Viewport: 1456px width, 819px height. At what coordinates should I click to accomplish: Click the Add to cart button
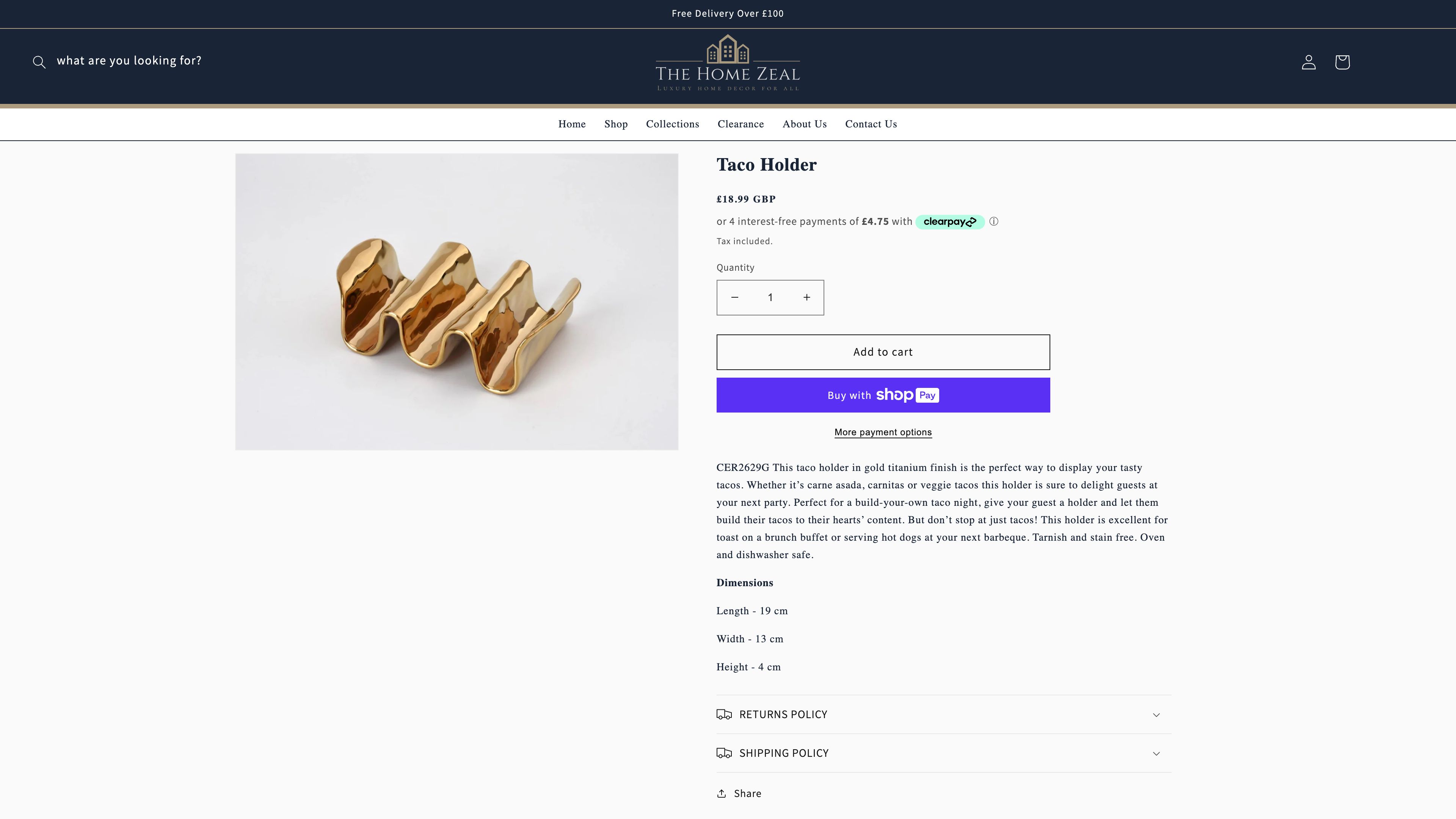pos(882,351)
